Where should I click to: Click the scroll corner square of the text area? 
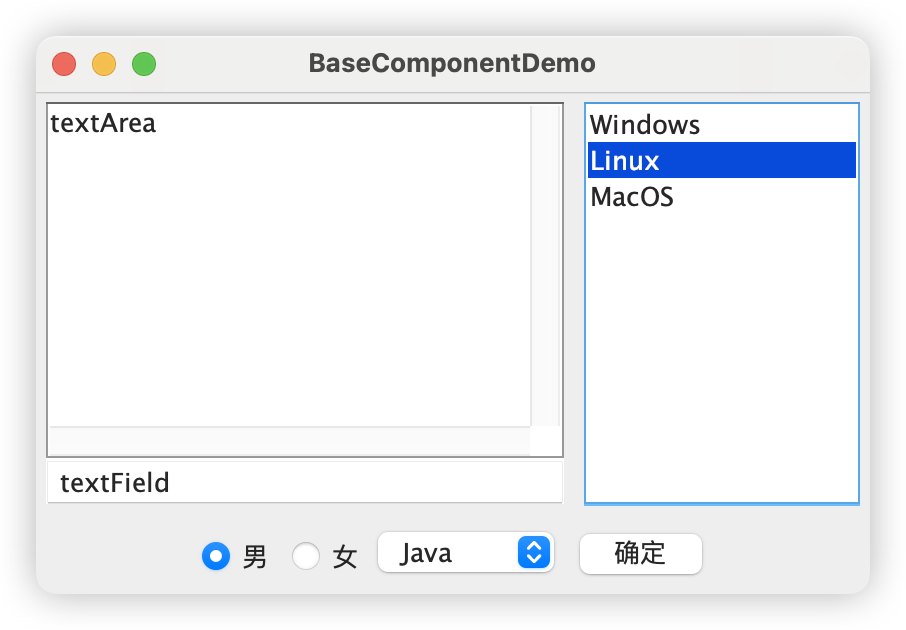(545, 441)
